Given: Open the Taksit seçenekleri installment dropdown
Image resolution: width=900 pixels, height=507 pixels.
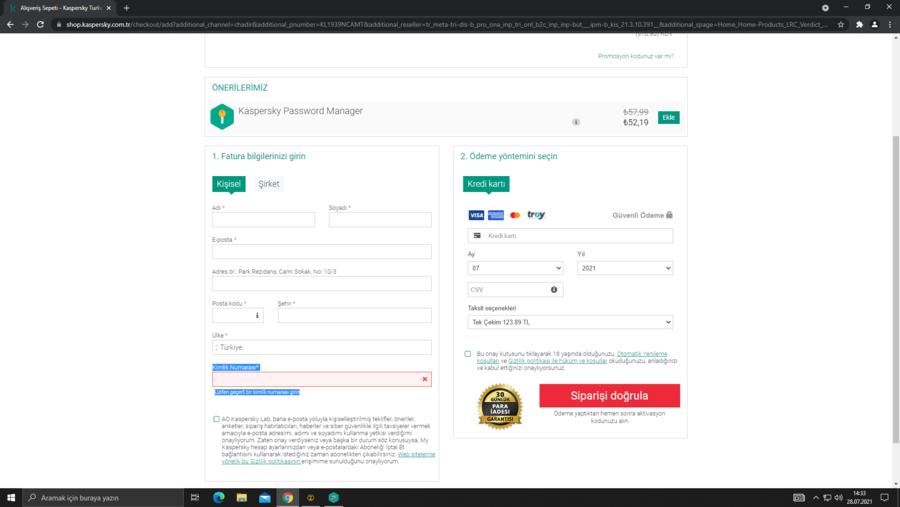Looking at the screenshot, I should 570,322.
